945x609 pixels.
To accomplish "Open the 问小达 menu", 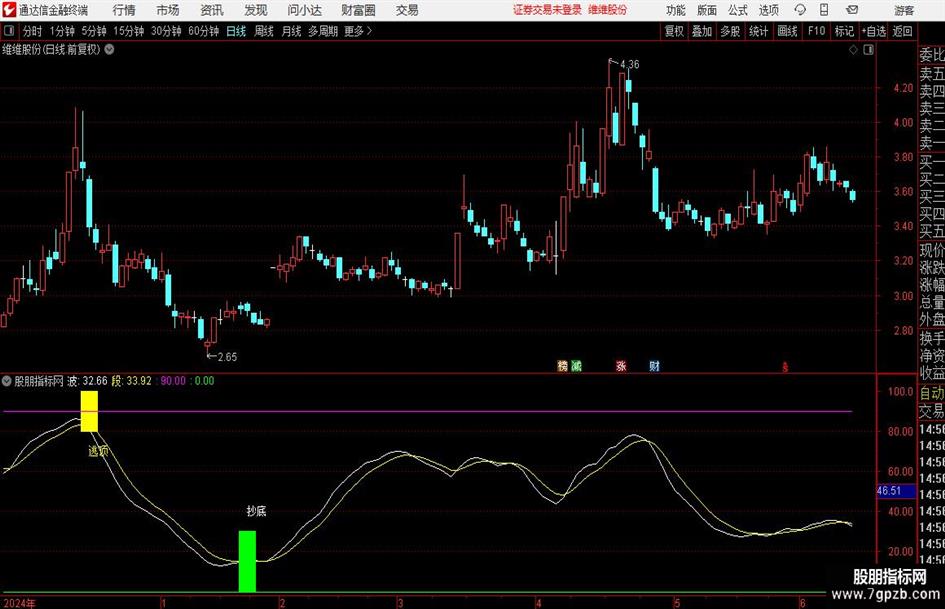I will 304,10.
